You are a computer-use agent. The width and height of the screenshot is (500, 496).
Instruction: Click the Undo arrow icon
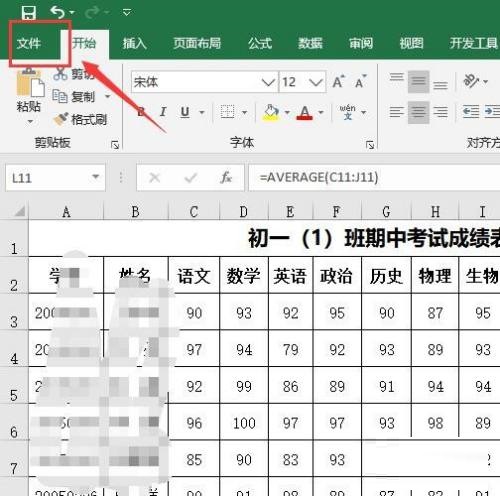tap(57, 12)
